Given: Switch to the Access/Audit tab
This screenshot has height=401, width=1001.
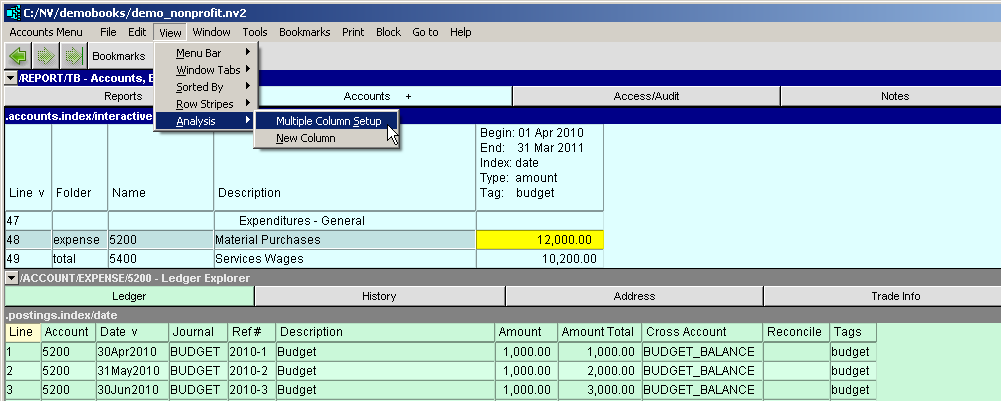Looking at the screenshot, I should (646, 96).
